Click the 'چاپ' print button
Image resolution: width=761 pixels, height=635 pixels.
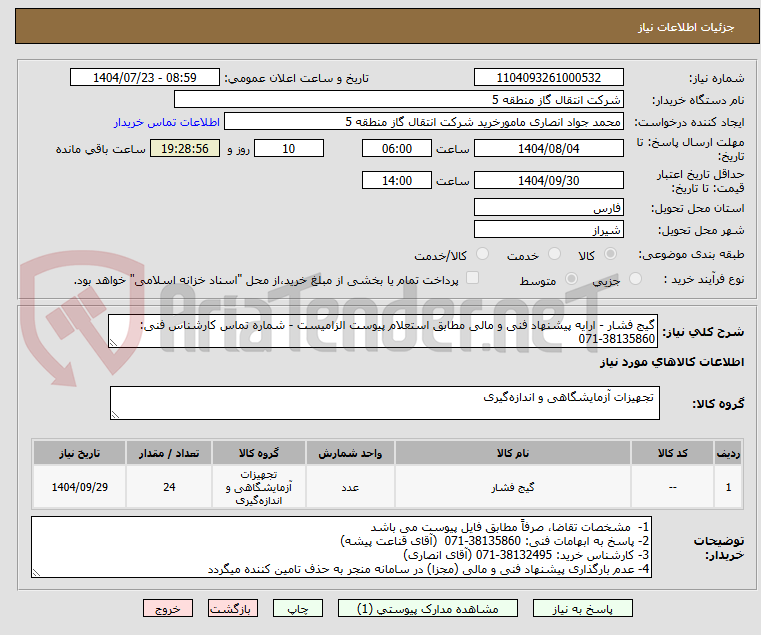tap(298, 608)
